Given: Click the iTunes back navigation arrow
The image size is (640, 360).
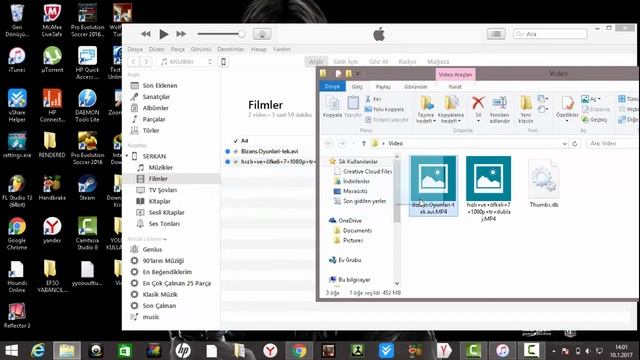Looking at the screenshot, I should [x=134, y=62].
